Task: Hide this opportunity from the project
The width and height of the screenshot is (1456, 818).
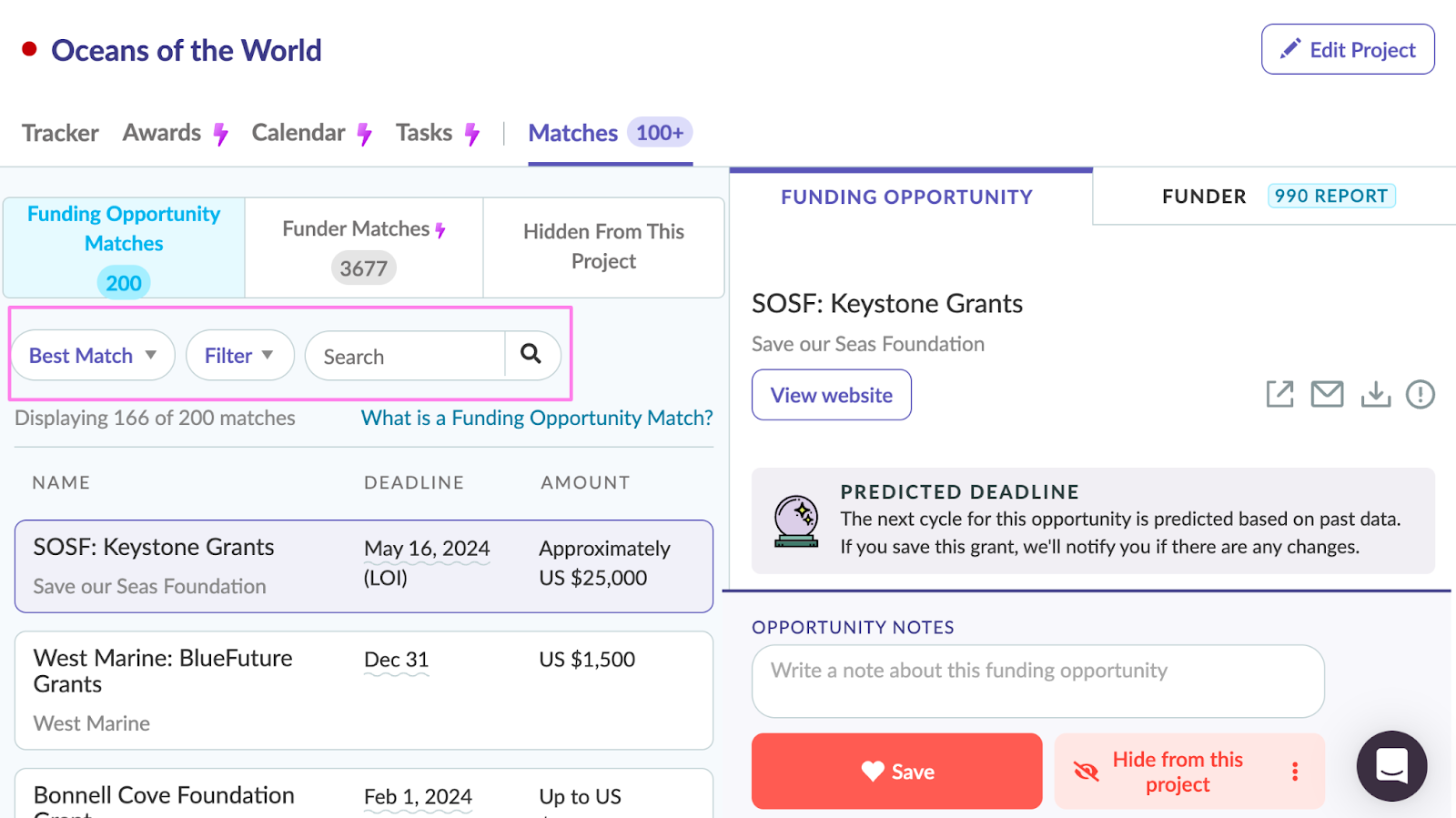Action: [x=1176, y=772]
